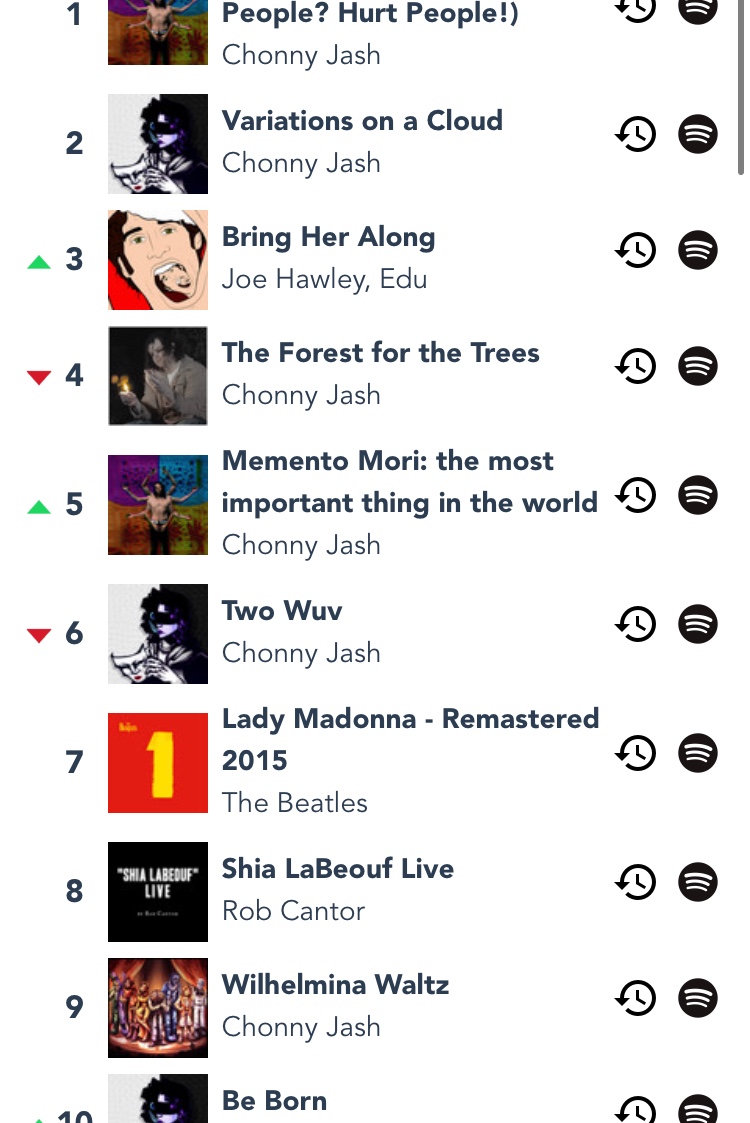The height and width of the screenshot is (1123, 750).
Task: View history icon for Two Wuv
Action: point(636,624)
